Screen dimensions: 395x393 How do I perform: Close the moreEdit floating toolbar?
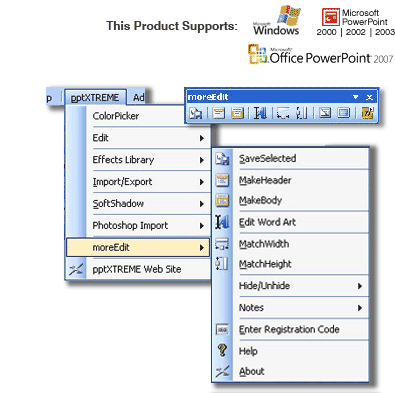tap(369, 97)
